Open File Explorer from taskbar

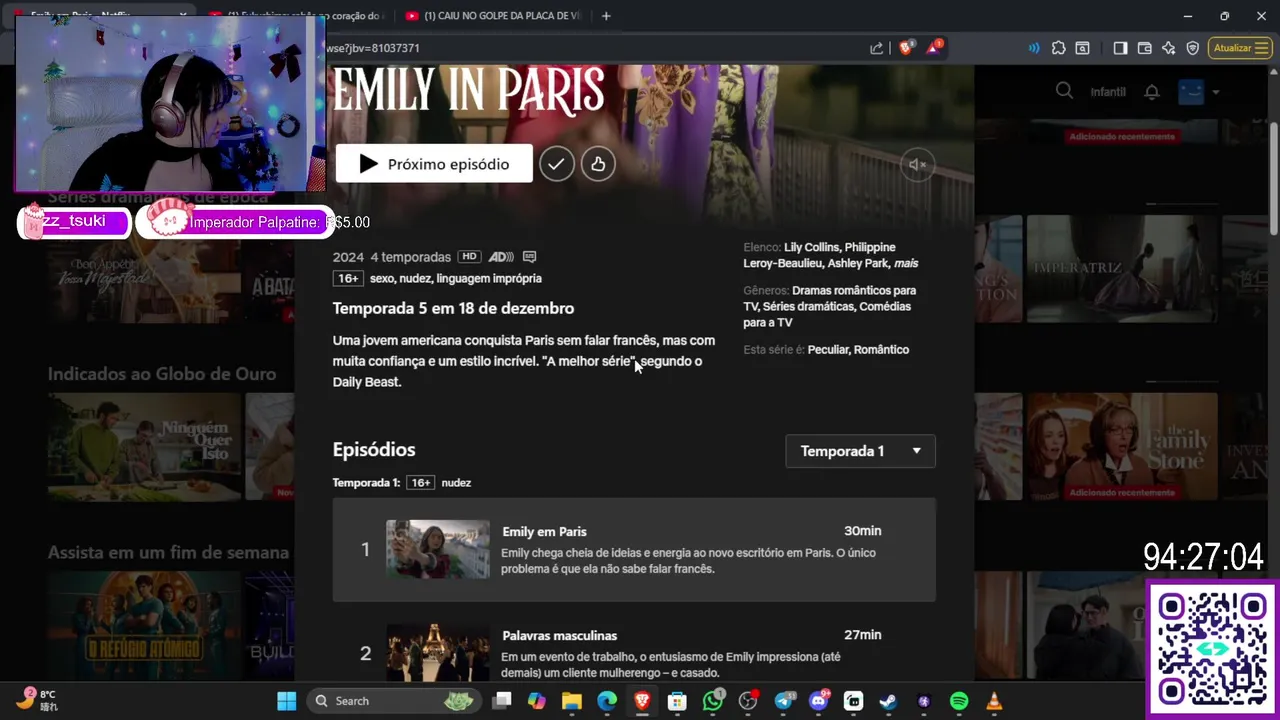pyautogui.click(x=572, y=701)
